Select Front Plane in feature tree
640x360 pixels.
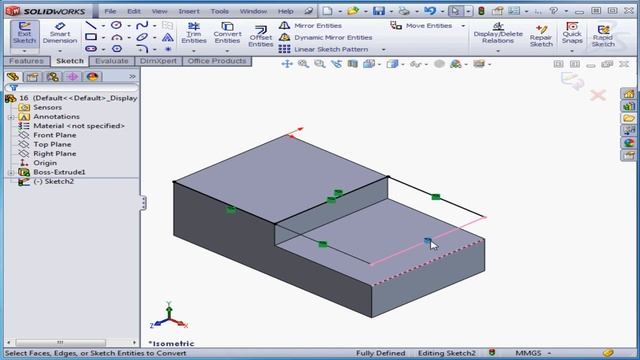click(x=55, y=135)
